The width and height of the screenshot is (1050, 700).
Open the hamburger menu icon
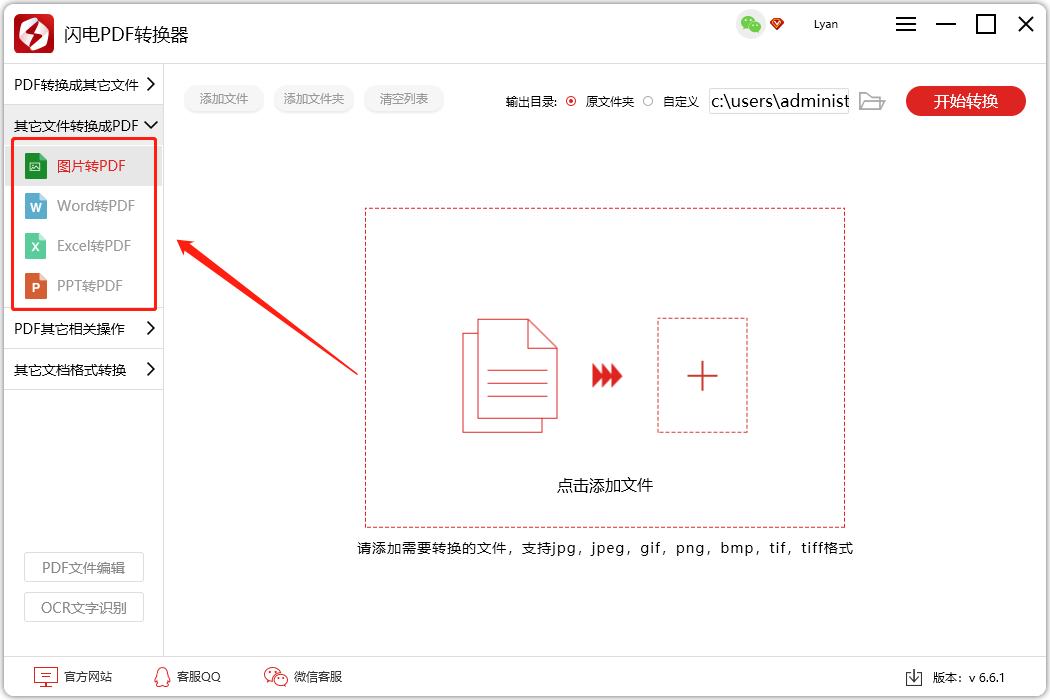coord(905,24)
